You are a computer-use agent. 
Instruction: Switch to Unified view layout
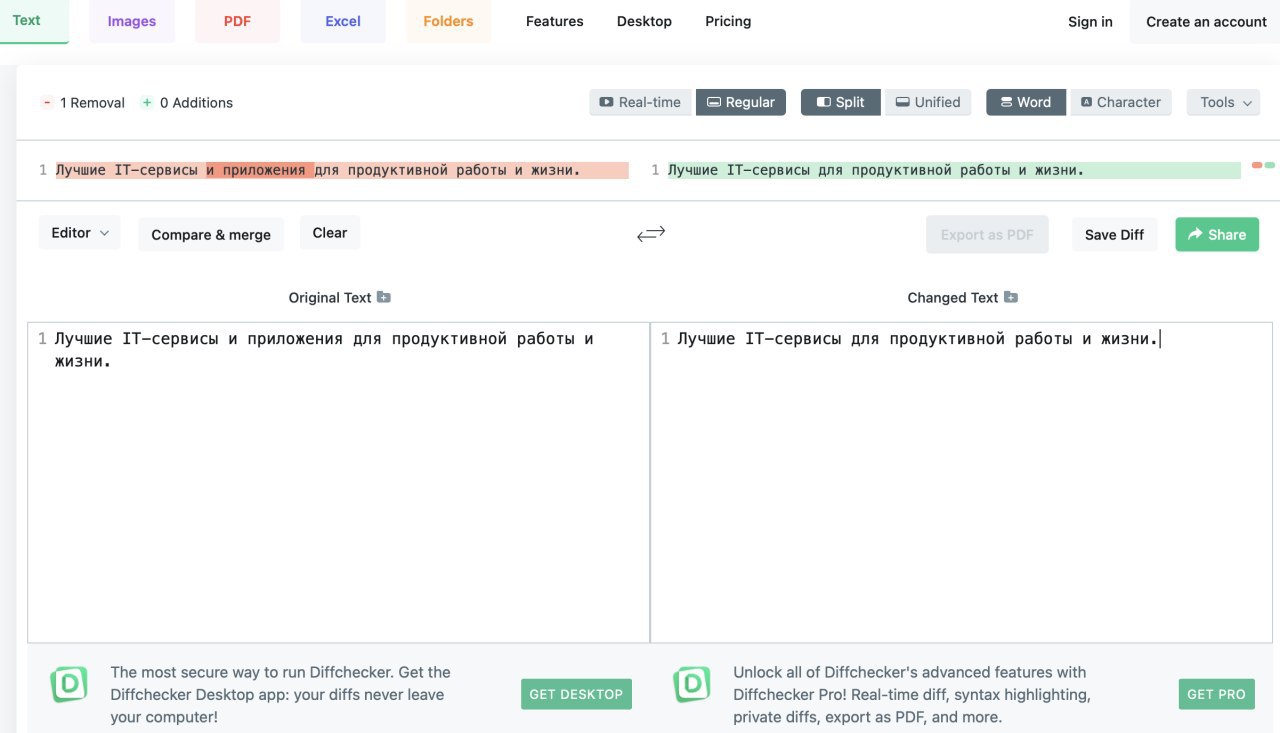(x=927, y=102)
